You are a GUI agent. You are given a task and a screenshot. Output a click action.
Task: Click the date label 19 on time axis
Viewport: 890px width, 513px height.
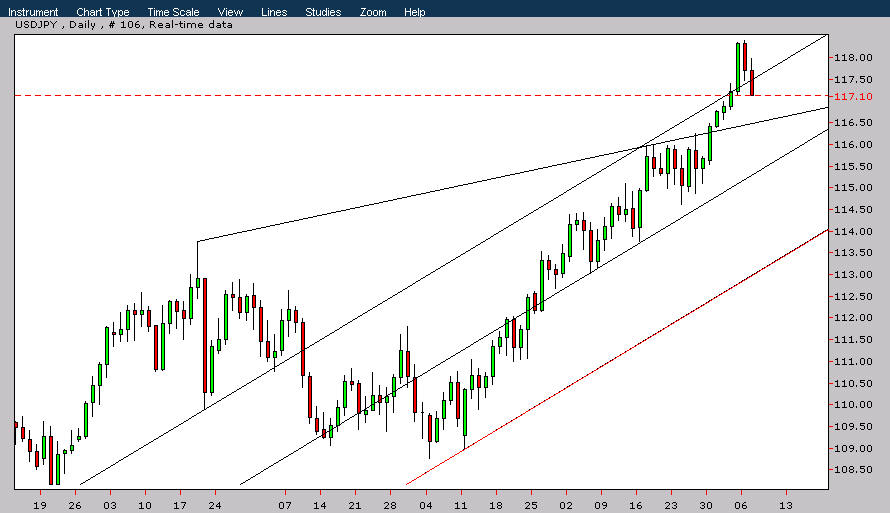(x=40, y=506)
